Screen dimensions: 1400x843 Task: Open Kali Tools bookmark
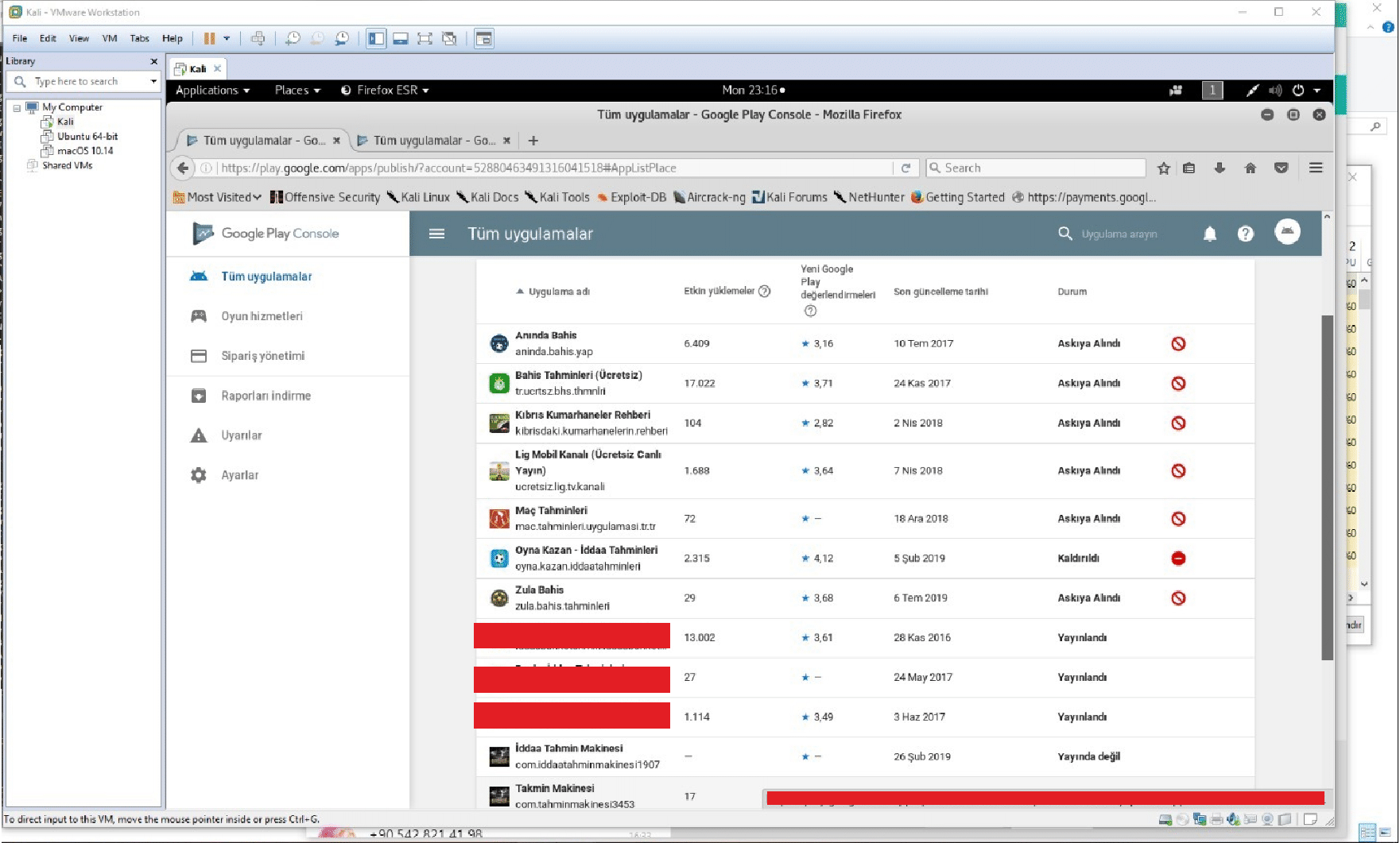click(557, 197)
